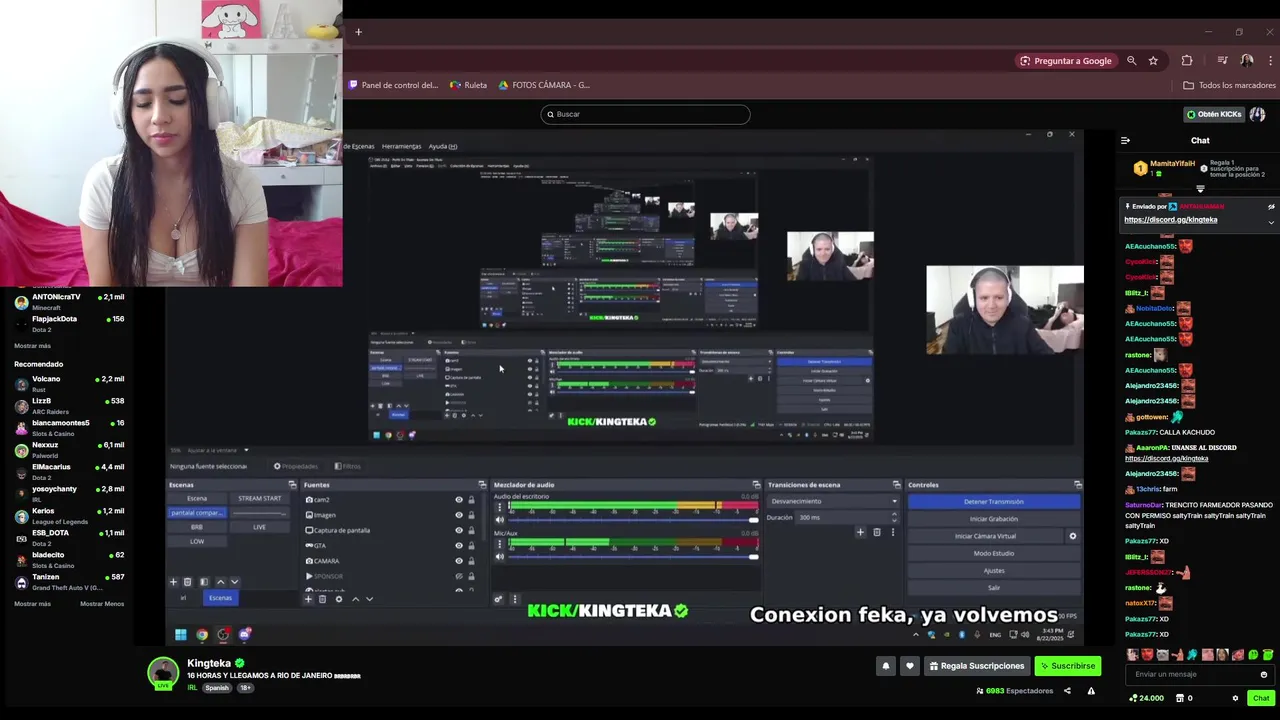Toggle lock on cam2 source
This screenshot has width=1280, height=720.
tap(471, 500)
